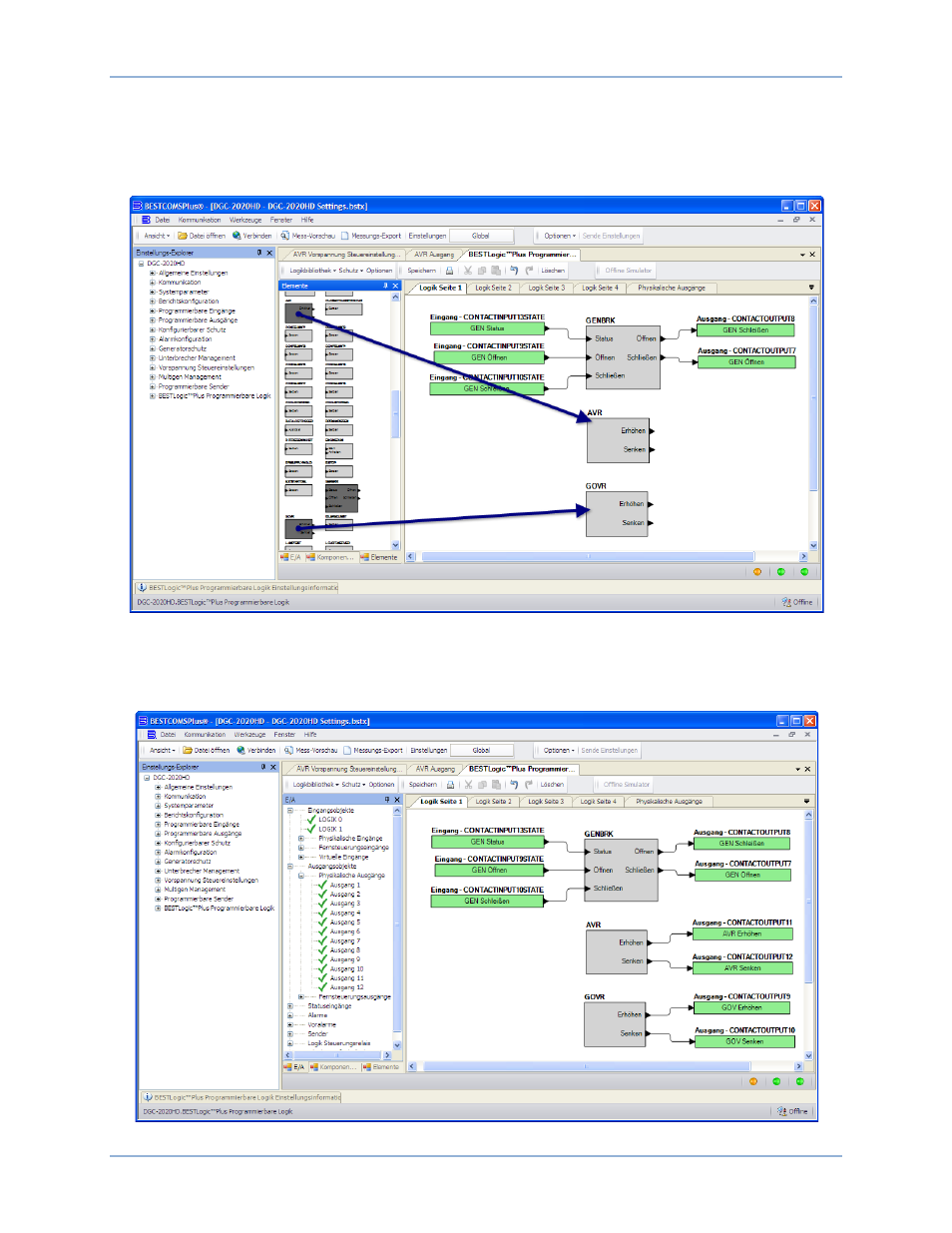952x1233 pixels.
Task: Expand Allgemeine Einstellungen in upper window tree
Action: point(153,273)
